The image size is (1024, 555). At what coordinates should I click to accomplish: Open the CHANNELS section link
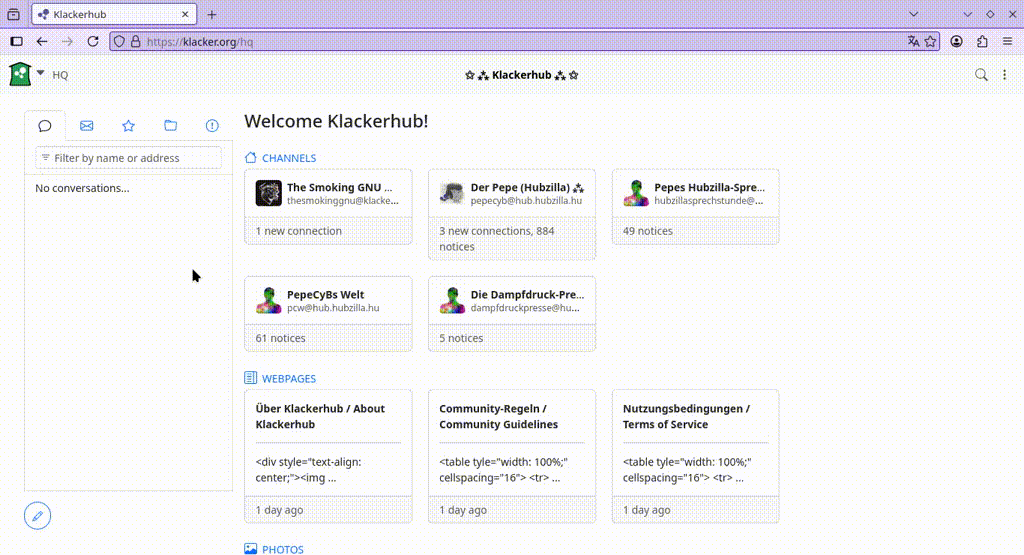(x=288, y=158)
